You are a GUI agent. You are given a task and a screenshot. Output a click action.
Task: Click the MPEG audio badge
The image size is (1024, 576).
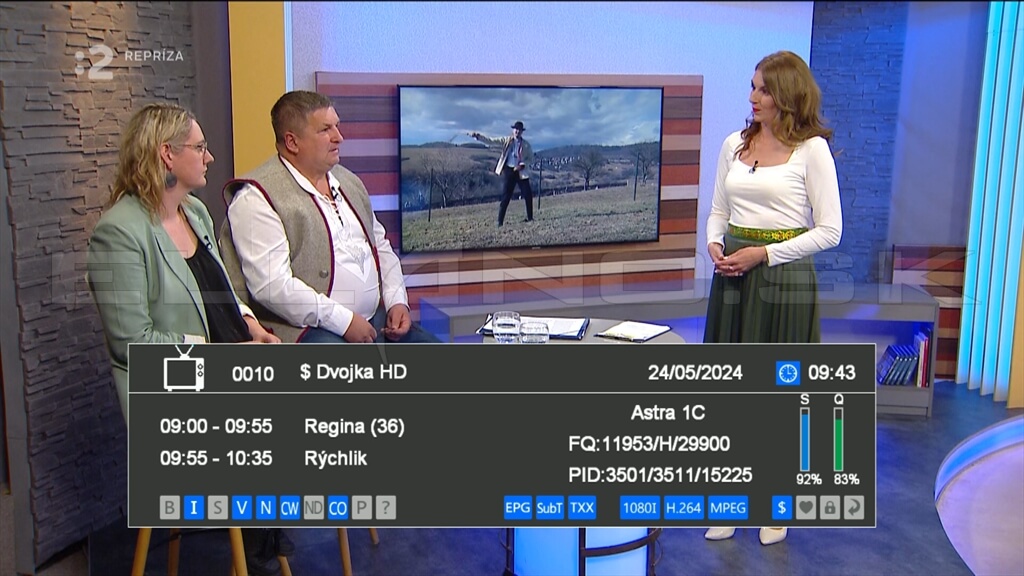click(728, 507)
